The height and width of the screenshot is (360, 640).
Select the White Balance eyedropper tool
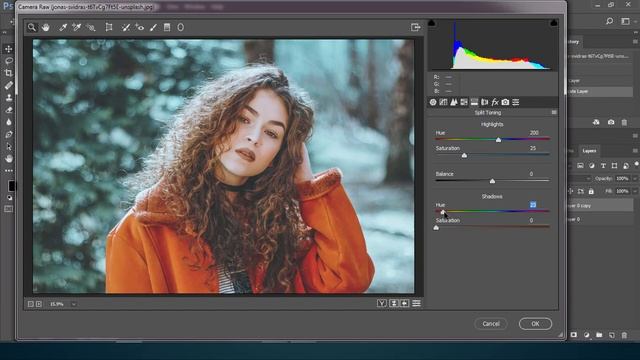click(63, 27)
